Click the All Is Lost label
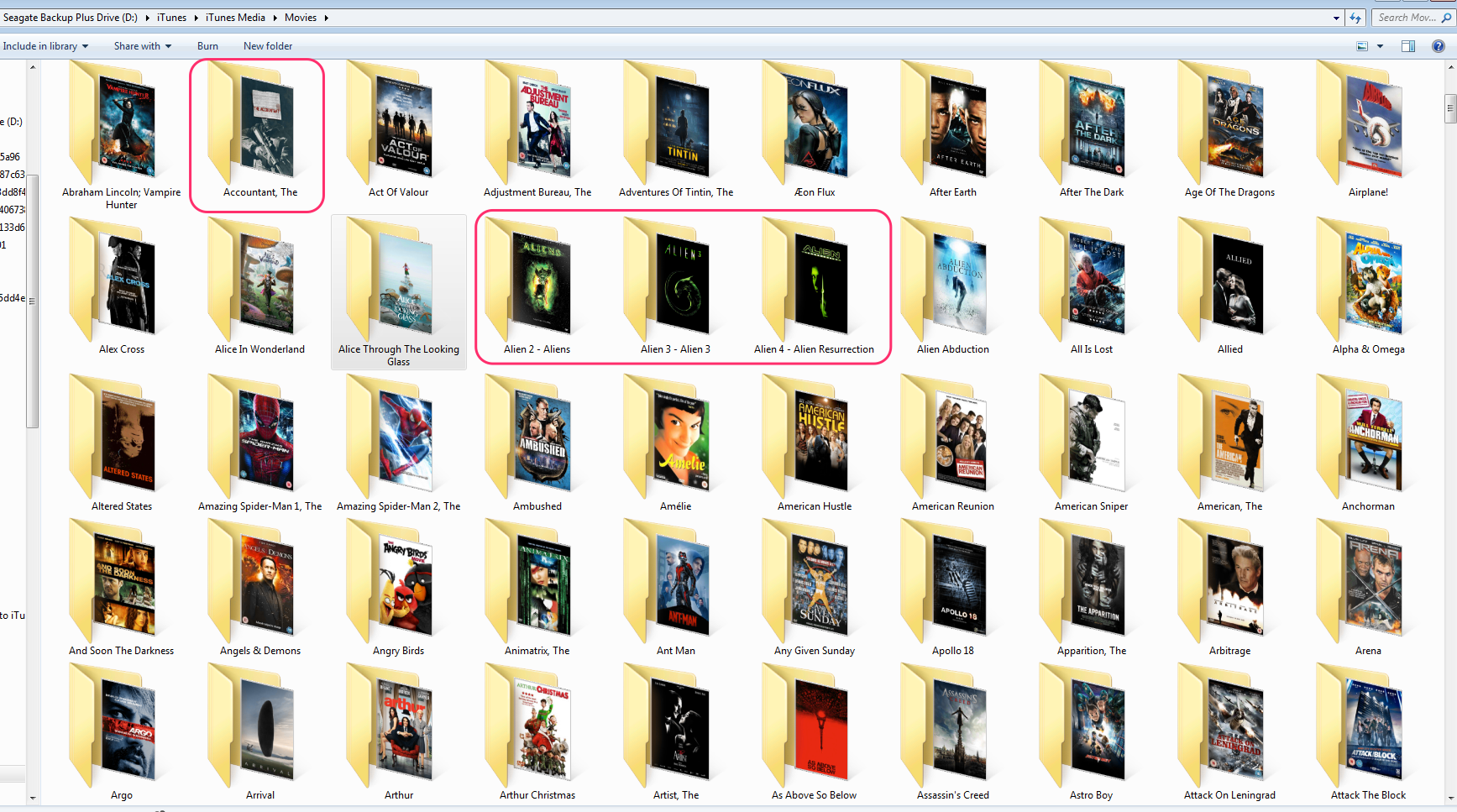This screenshot has height=812, width=1457. [1092, 349]
